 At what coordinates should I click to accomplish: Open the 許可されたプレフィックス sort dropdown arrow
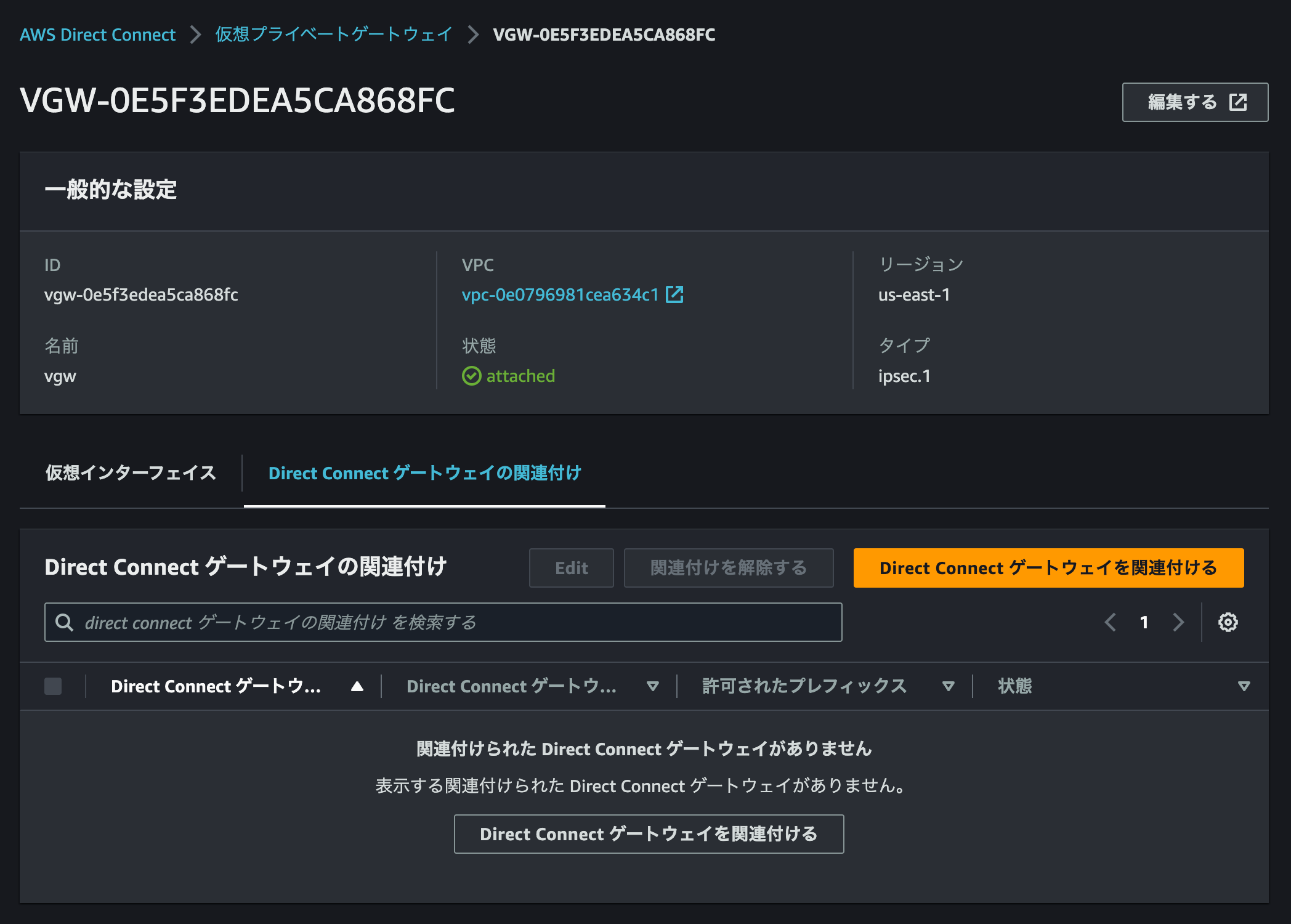click(x=948, y=686)
